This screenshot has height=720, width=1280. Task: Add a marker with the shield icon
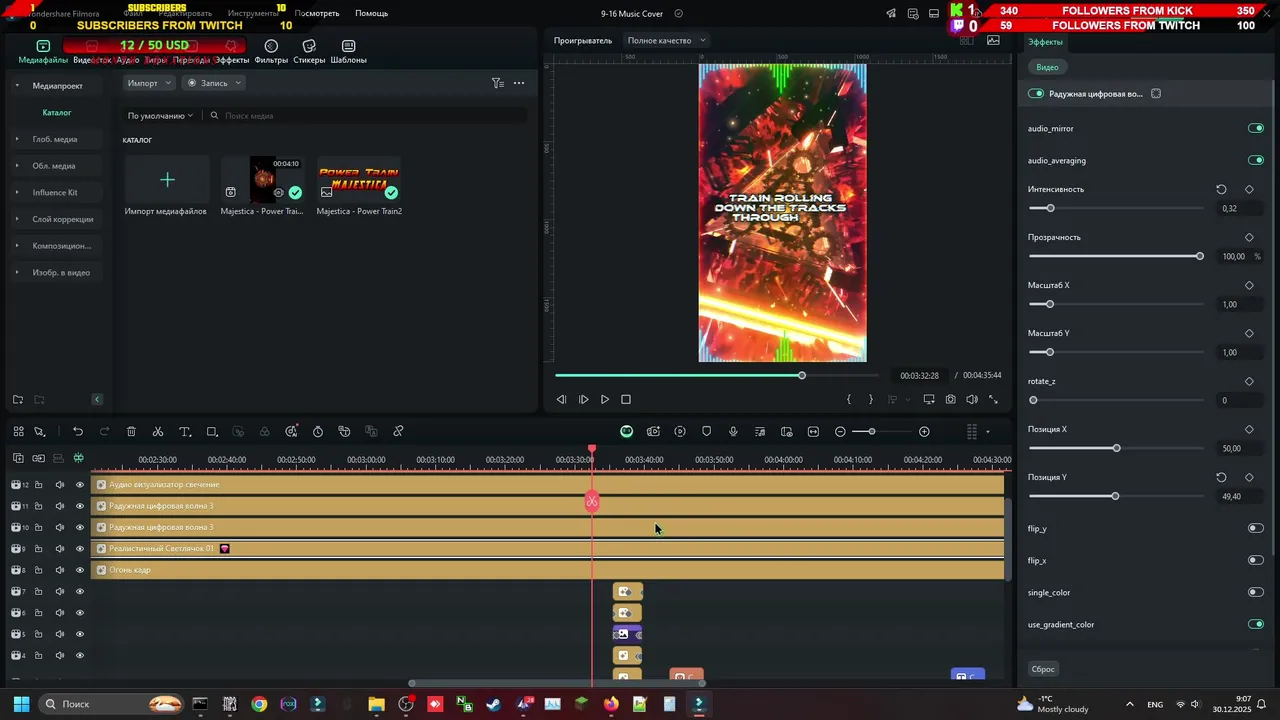click(x=707, y=432)
